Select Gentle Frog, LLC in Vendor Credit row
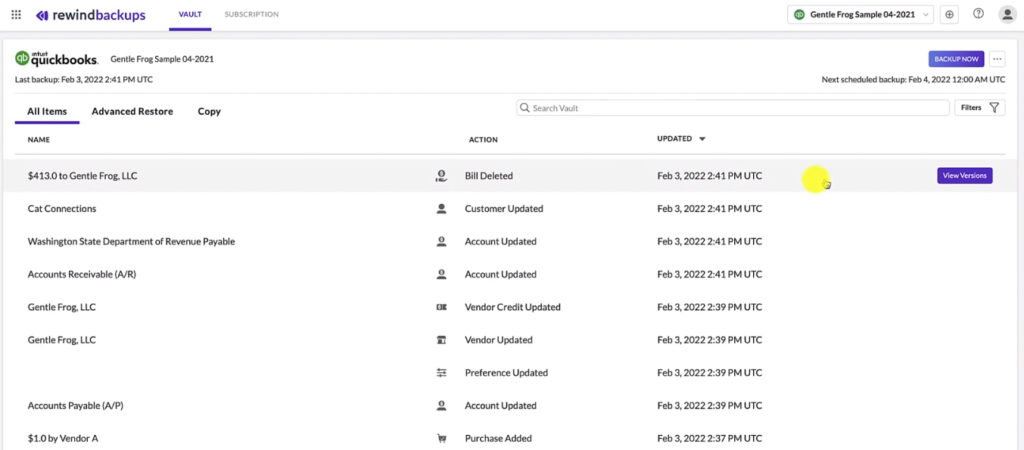The image size is (1024, 450). click(62, 307)
